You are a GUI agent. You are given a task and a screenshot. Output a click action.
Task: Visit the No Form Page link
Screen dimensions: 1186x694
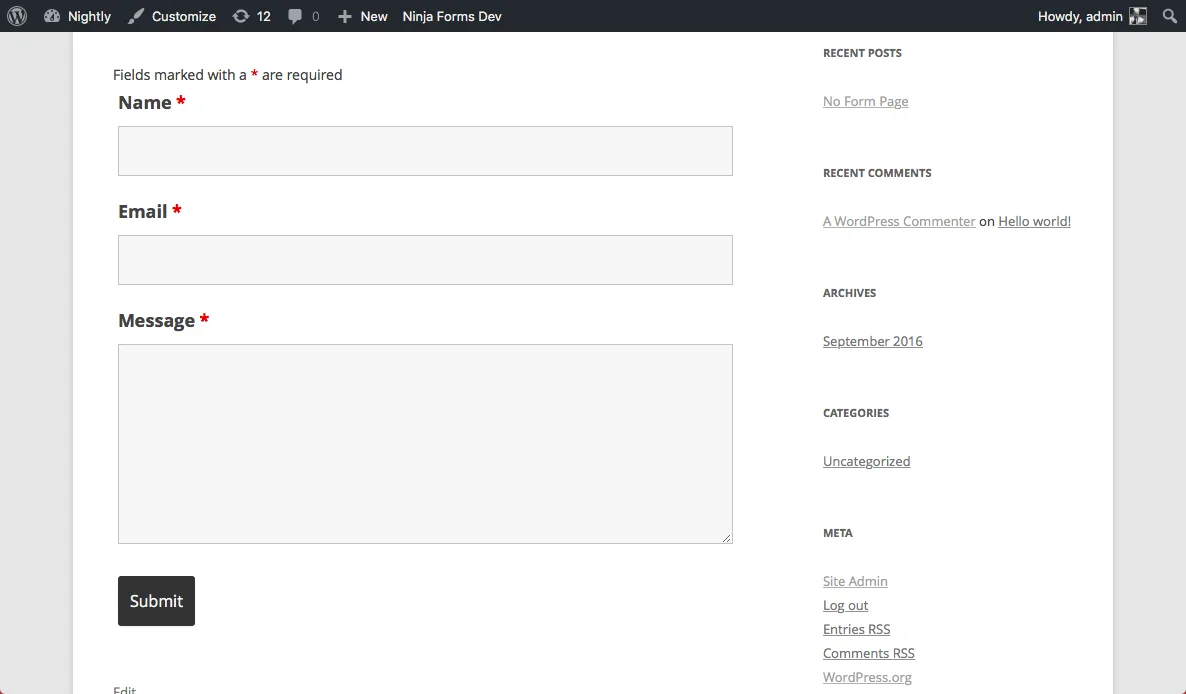[865, 101]
